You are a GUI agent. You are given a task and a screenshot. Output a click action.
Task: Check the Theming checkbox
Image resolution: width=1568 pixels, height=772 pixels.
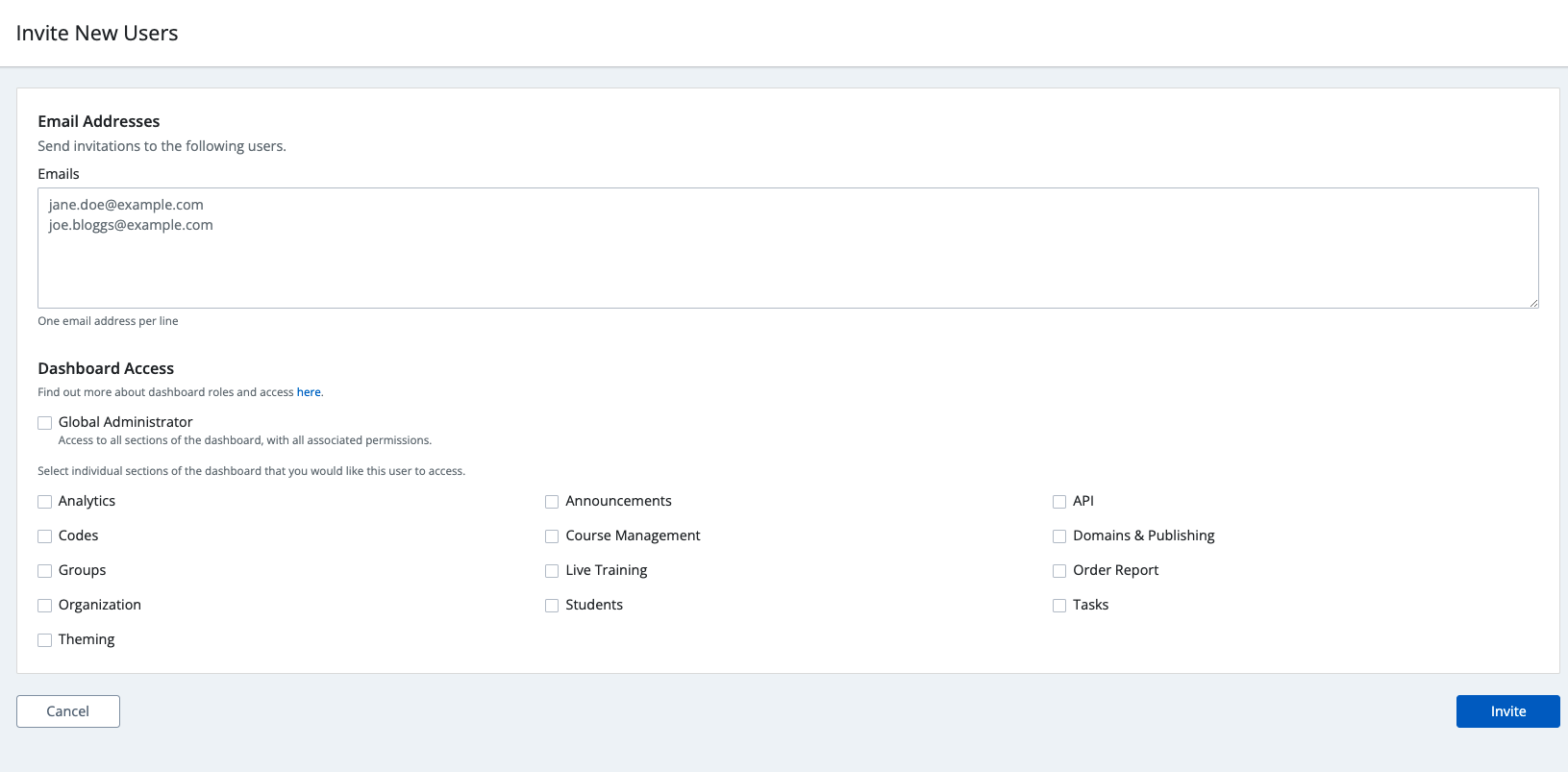pyautogui.click(x=45, y=640)
